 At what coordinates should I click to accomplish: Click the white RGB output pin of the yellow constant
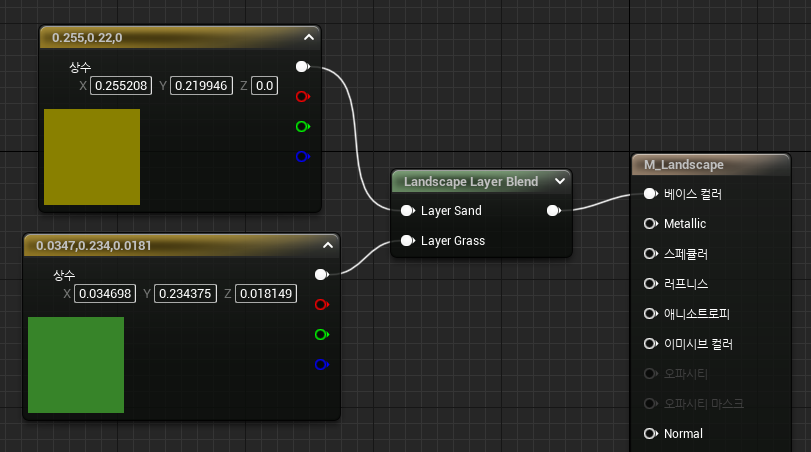point(303,67)
